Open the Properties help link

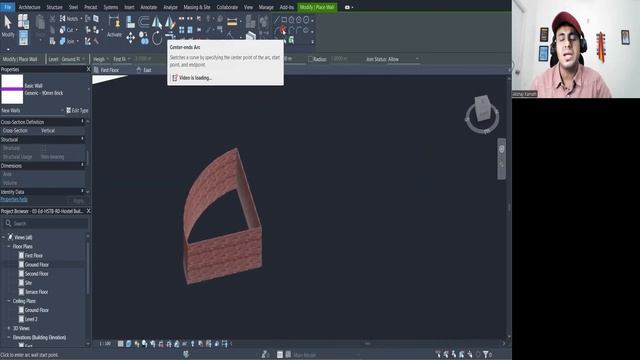(14, 200)
